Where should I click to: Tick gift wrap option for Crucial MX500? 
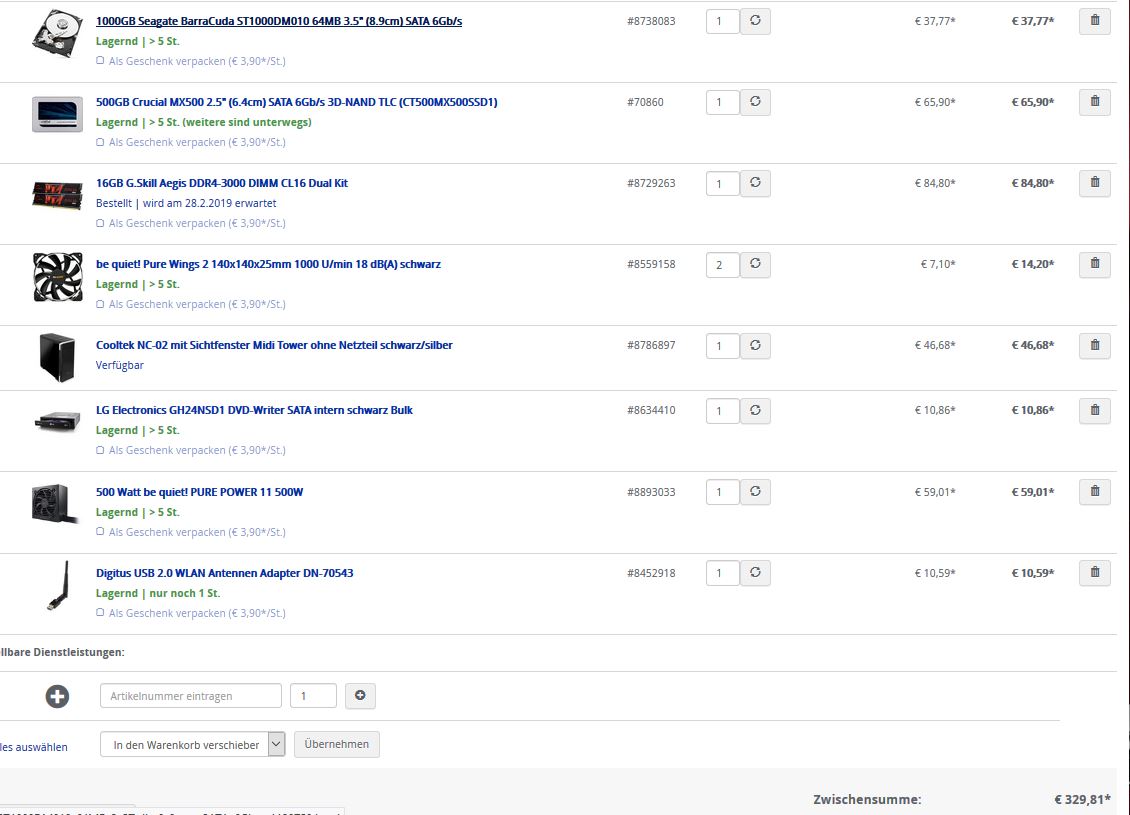[100, 142]
